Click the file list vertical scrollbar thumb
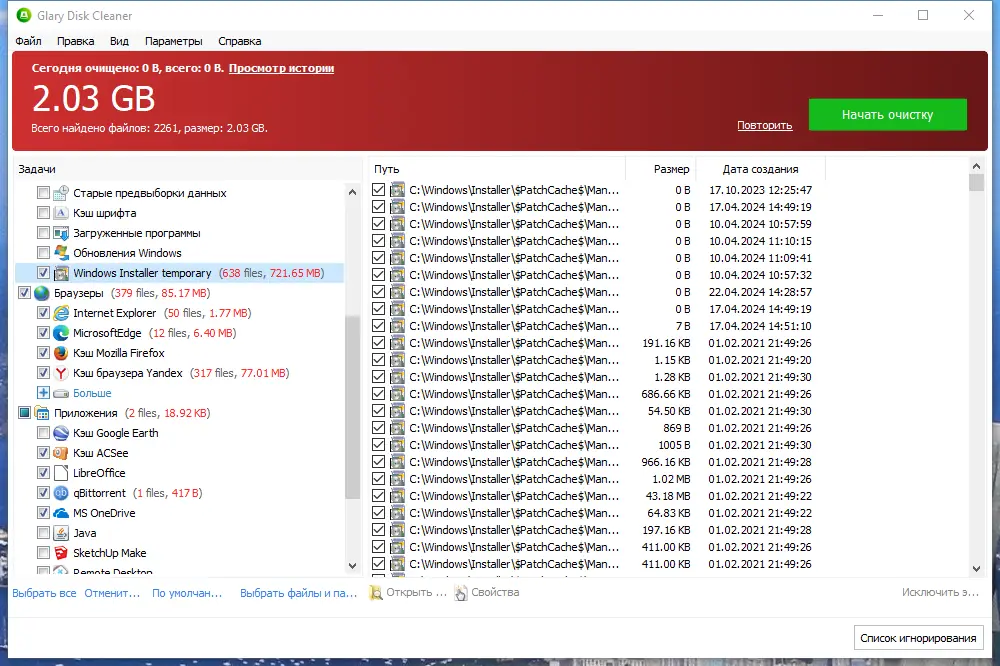1000x666 pixels. pyautogui.click(x=976, y=183)
